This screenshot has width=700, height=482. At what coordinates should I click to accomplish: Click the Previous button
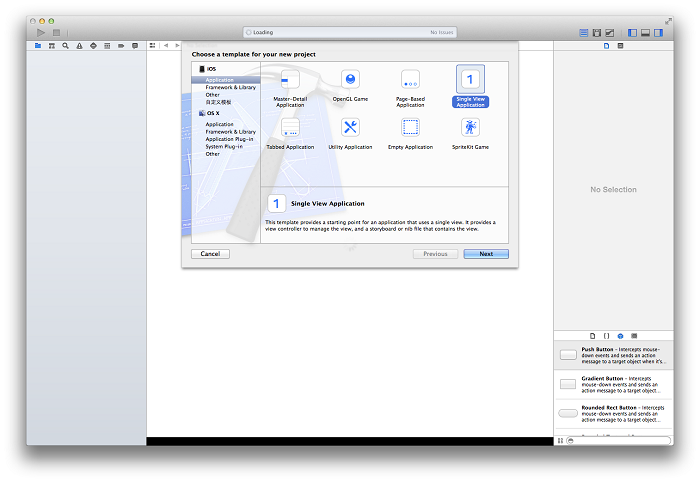click(x=435, y=254)
